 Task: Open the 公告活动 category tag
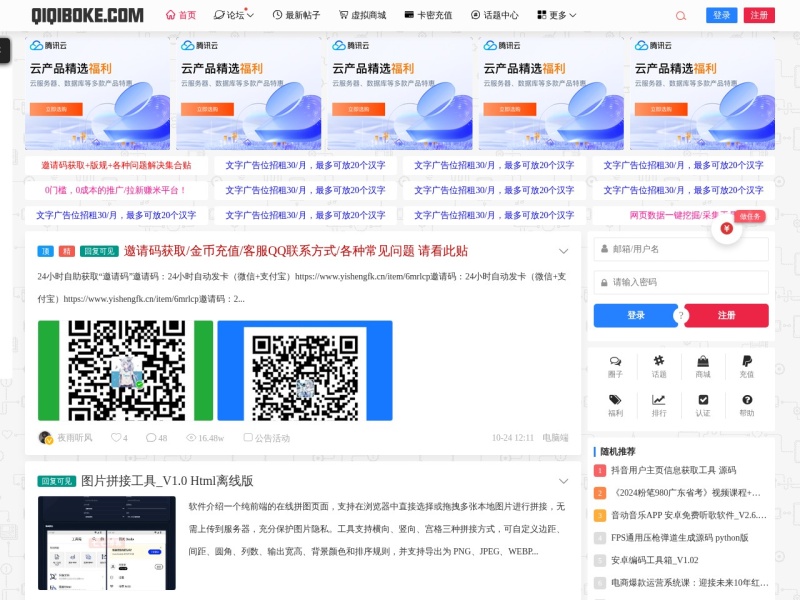[x=267, y=438]
